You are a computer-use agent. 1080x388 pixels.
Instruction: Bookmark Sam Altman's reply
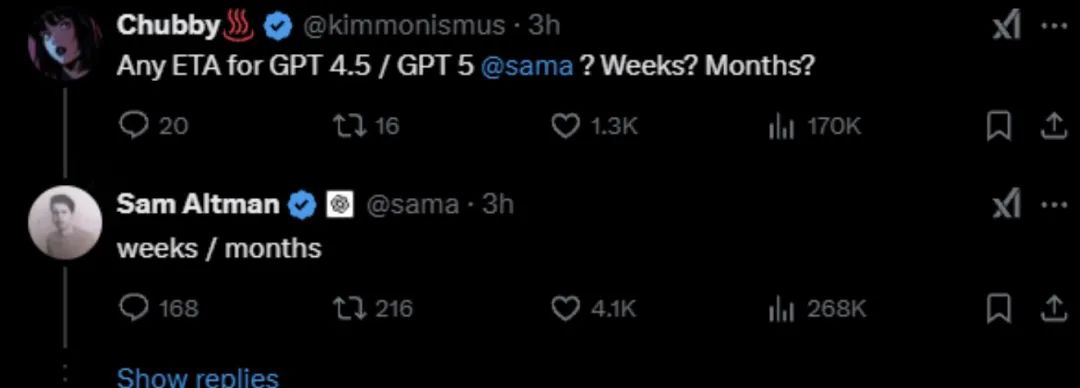(996, 309)
